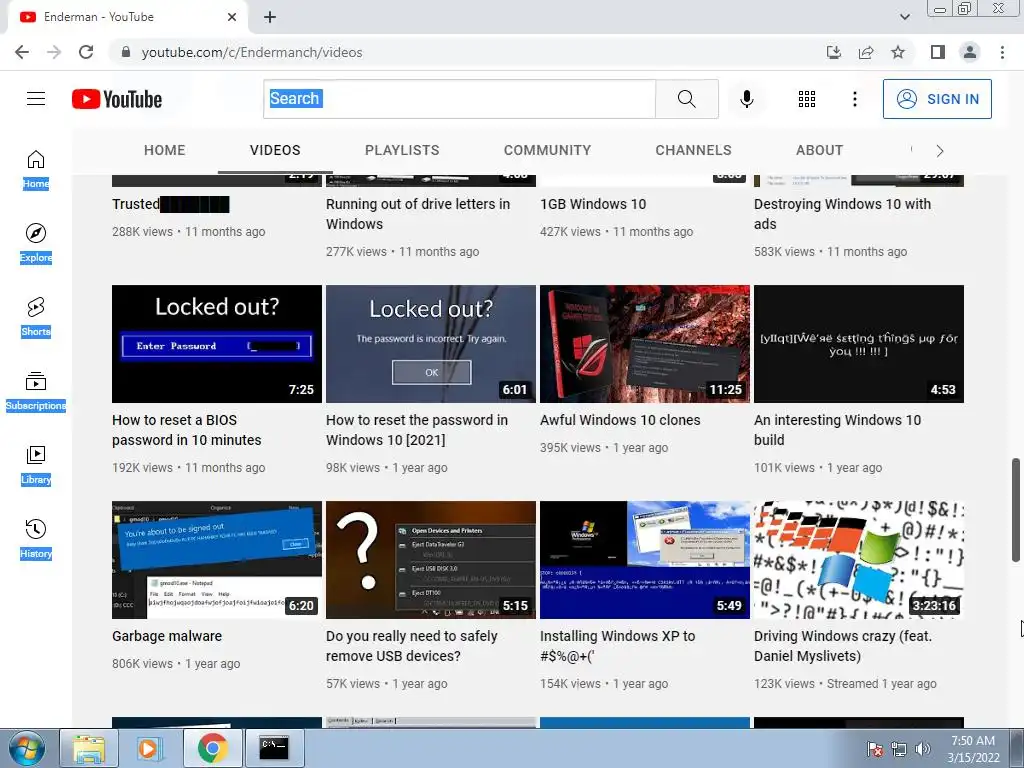Click the 6:20 Garbage malware thumbnail
Viewport: 1024px width, 768px height.
(x=217, y=560)
